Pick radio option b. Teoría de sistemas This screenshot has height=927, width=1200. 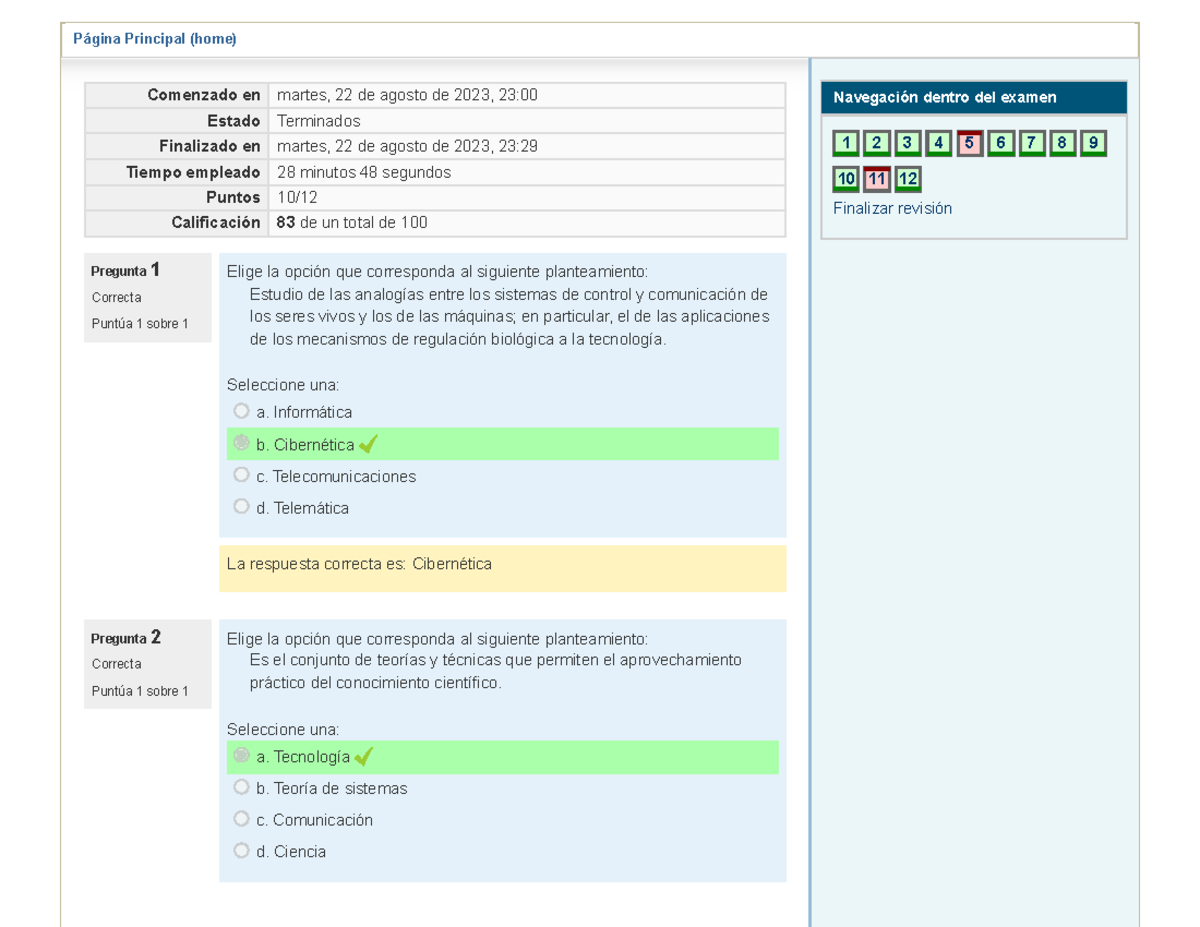(241, 787)
